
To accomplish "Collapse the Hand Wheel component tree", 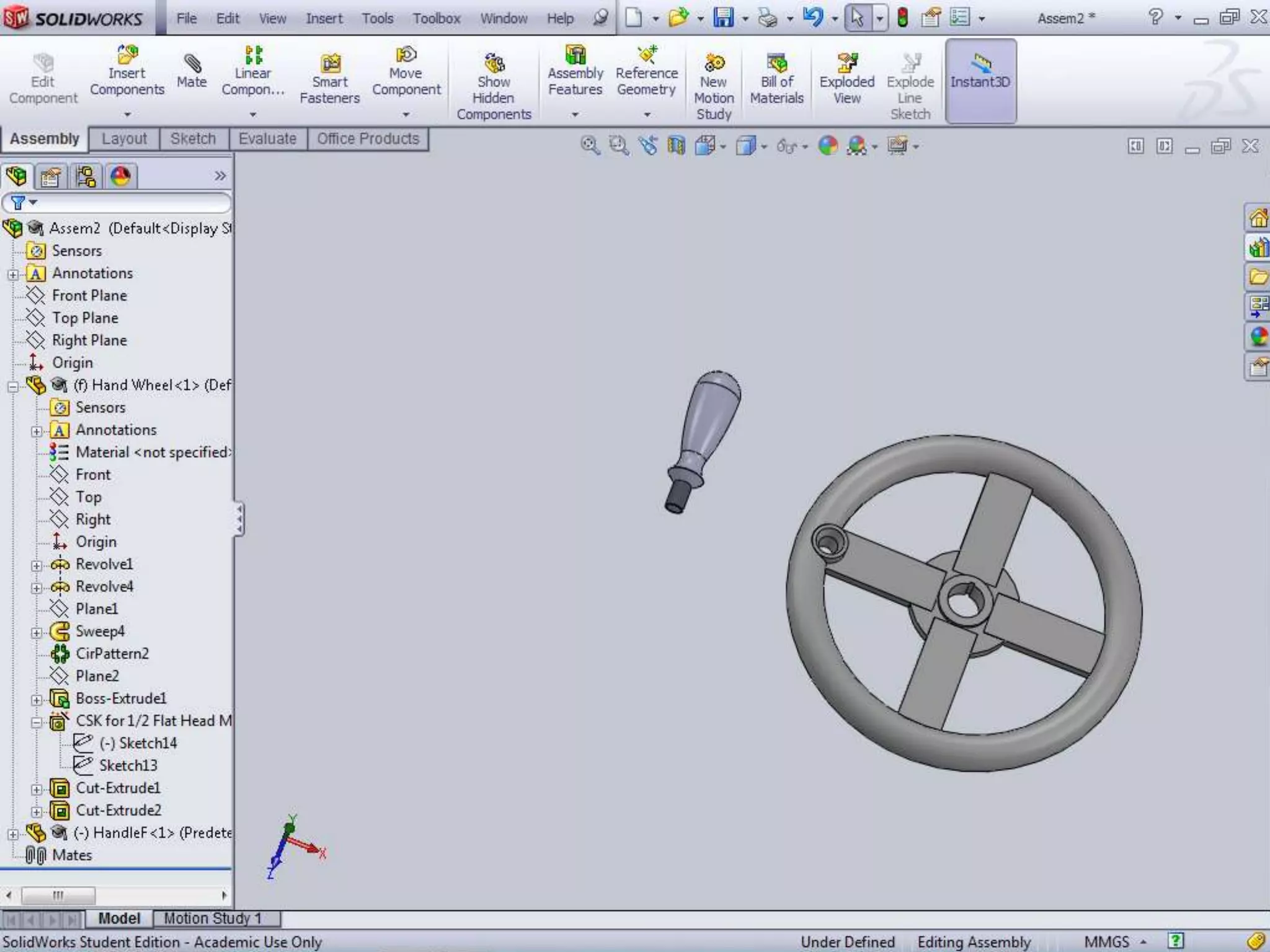I will (12, 387).
